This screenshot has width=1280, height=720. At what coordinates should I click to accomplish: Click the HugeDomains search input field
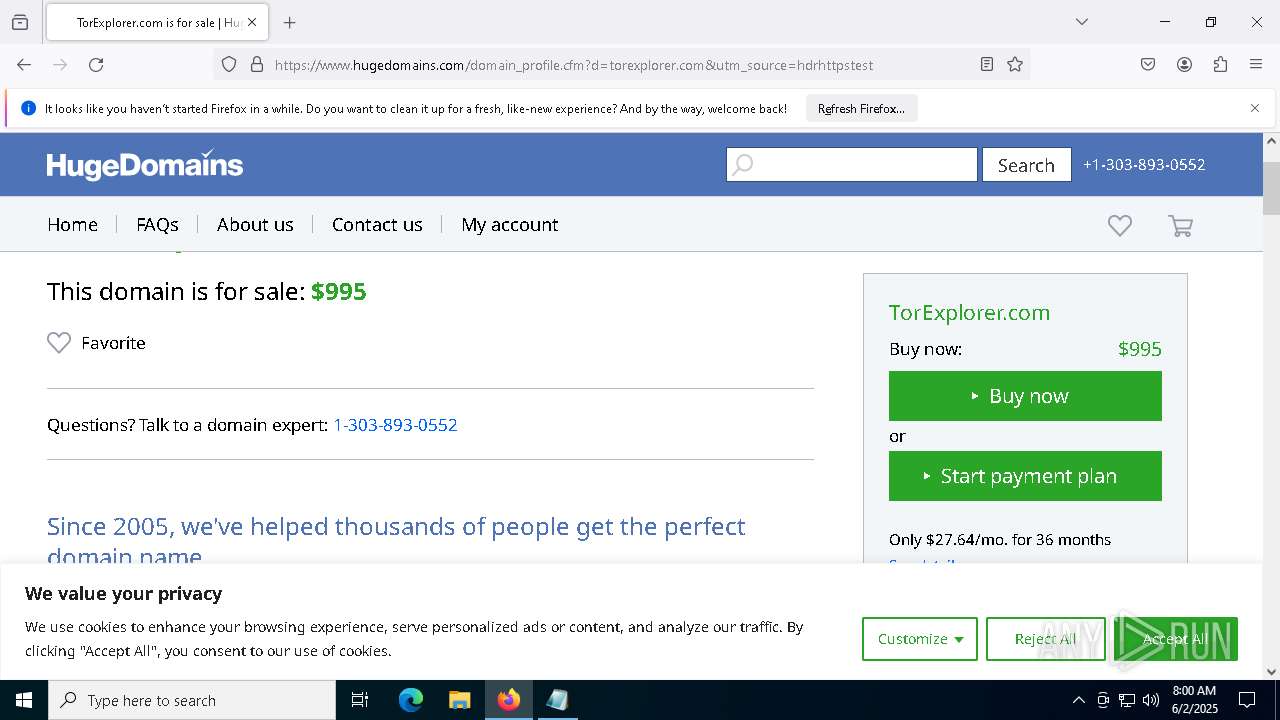coord(852,165)
